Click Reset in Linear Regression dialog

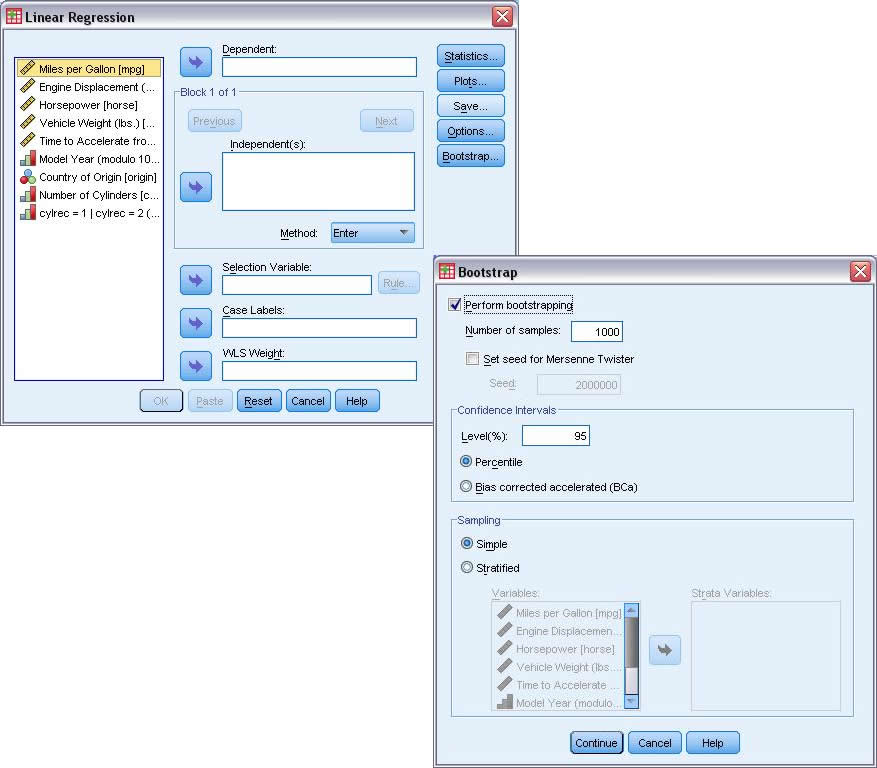pos(259,401)
